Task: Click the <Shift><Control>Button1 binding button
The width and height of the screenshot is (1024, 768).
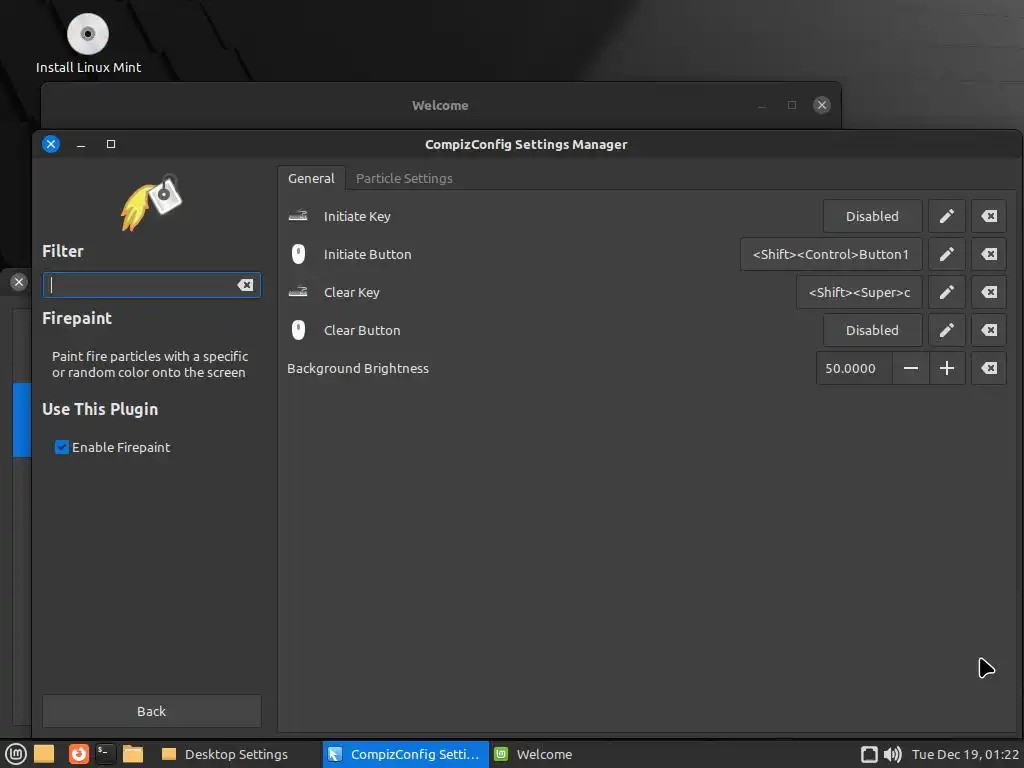Action: 831,254
